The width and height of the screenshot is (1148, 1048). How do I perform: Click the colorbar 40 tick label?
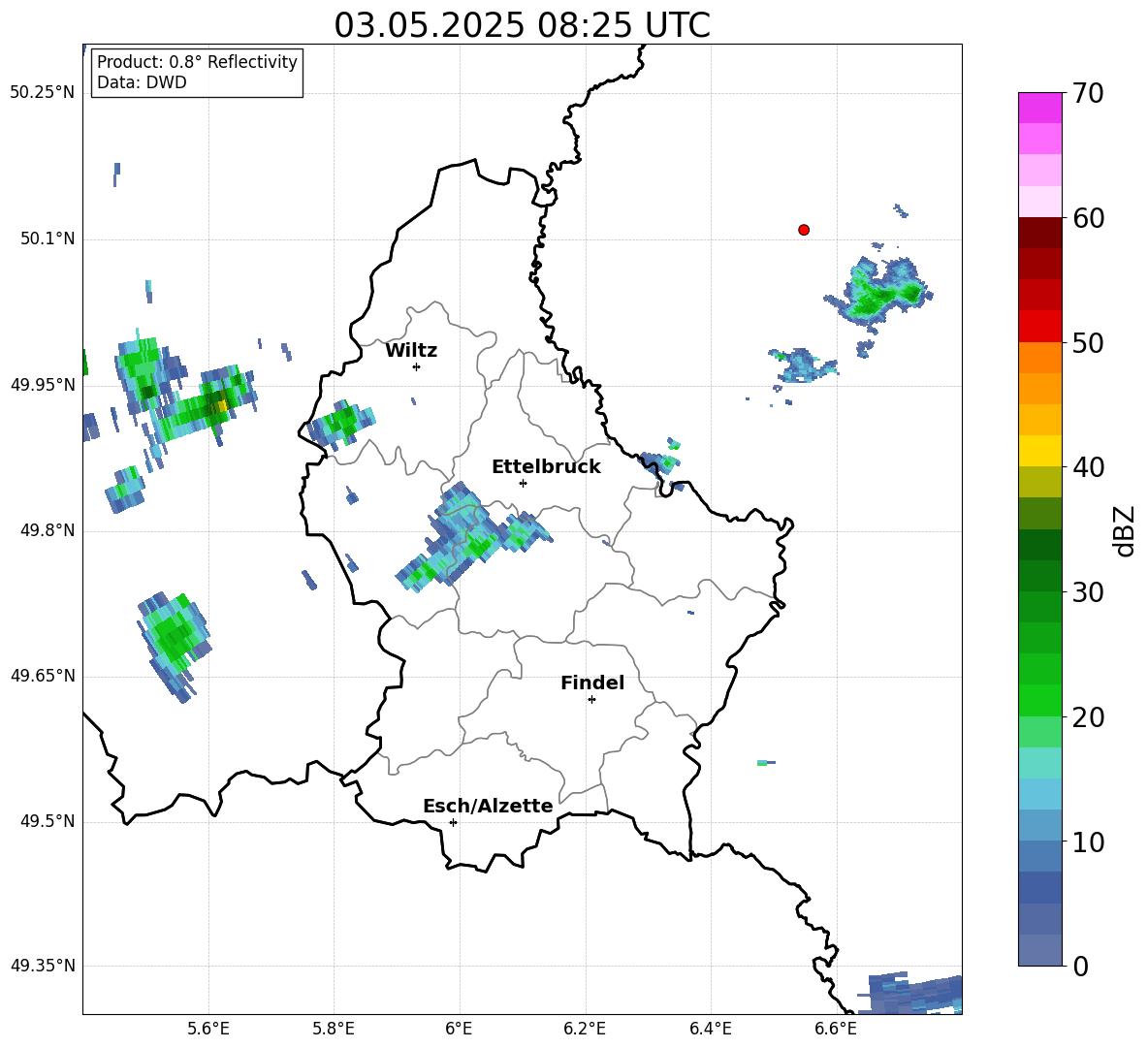coord(1088,467)
